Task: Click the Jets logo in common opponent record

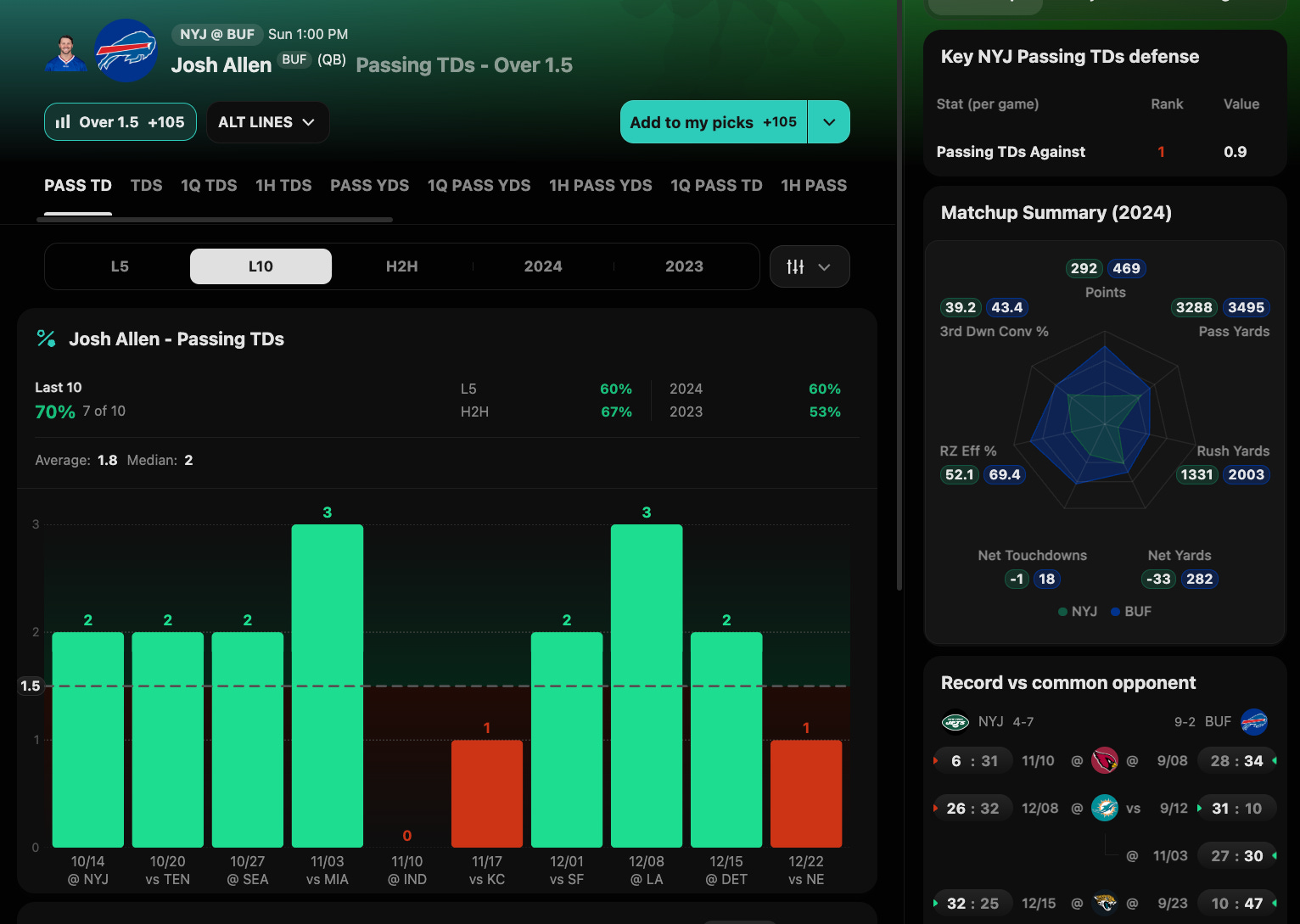Action: coord(955,722)
